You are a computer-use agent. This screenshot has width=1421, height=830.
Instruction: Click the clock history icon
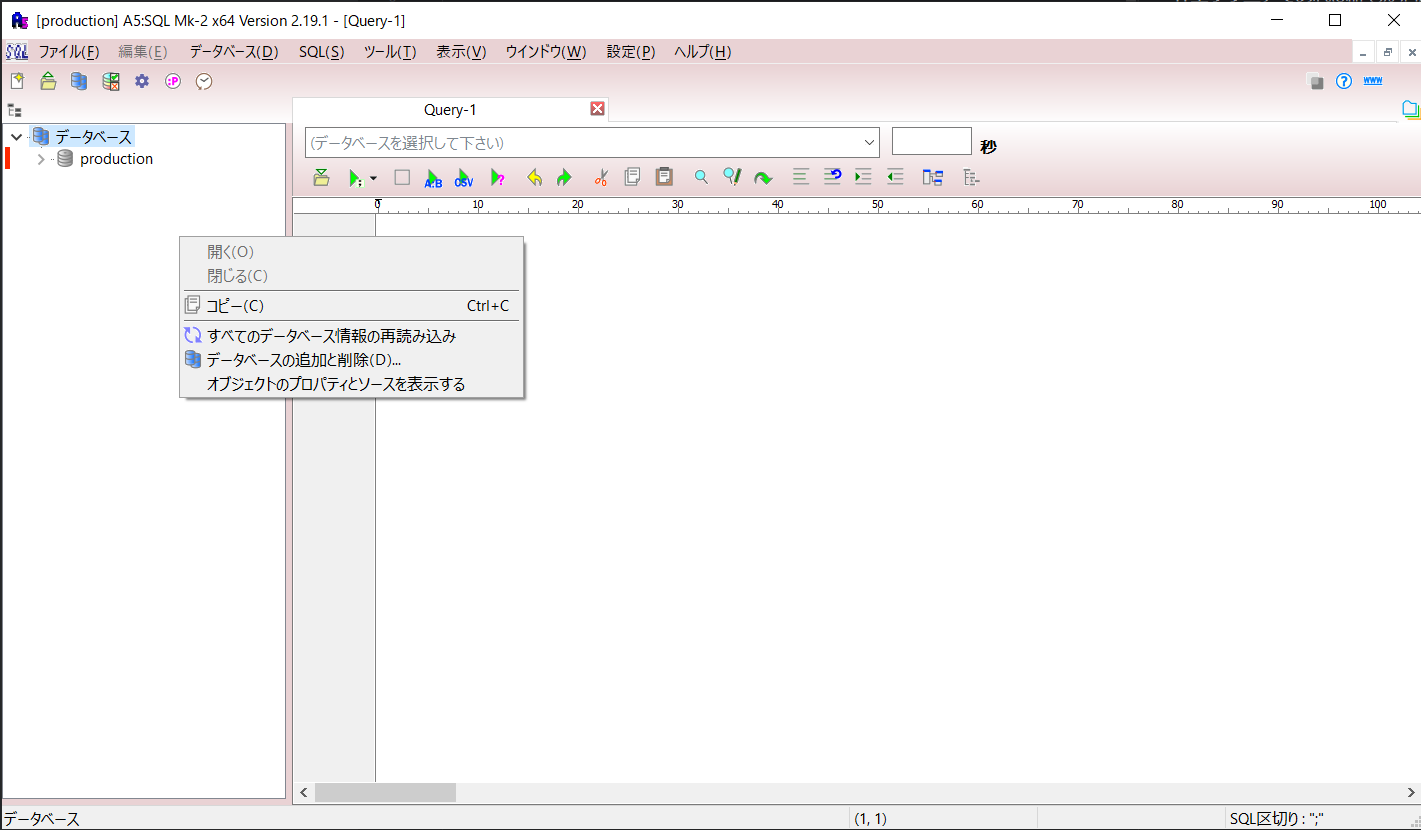[x=204, y=82]
